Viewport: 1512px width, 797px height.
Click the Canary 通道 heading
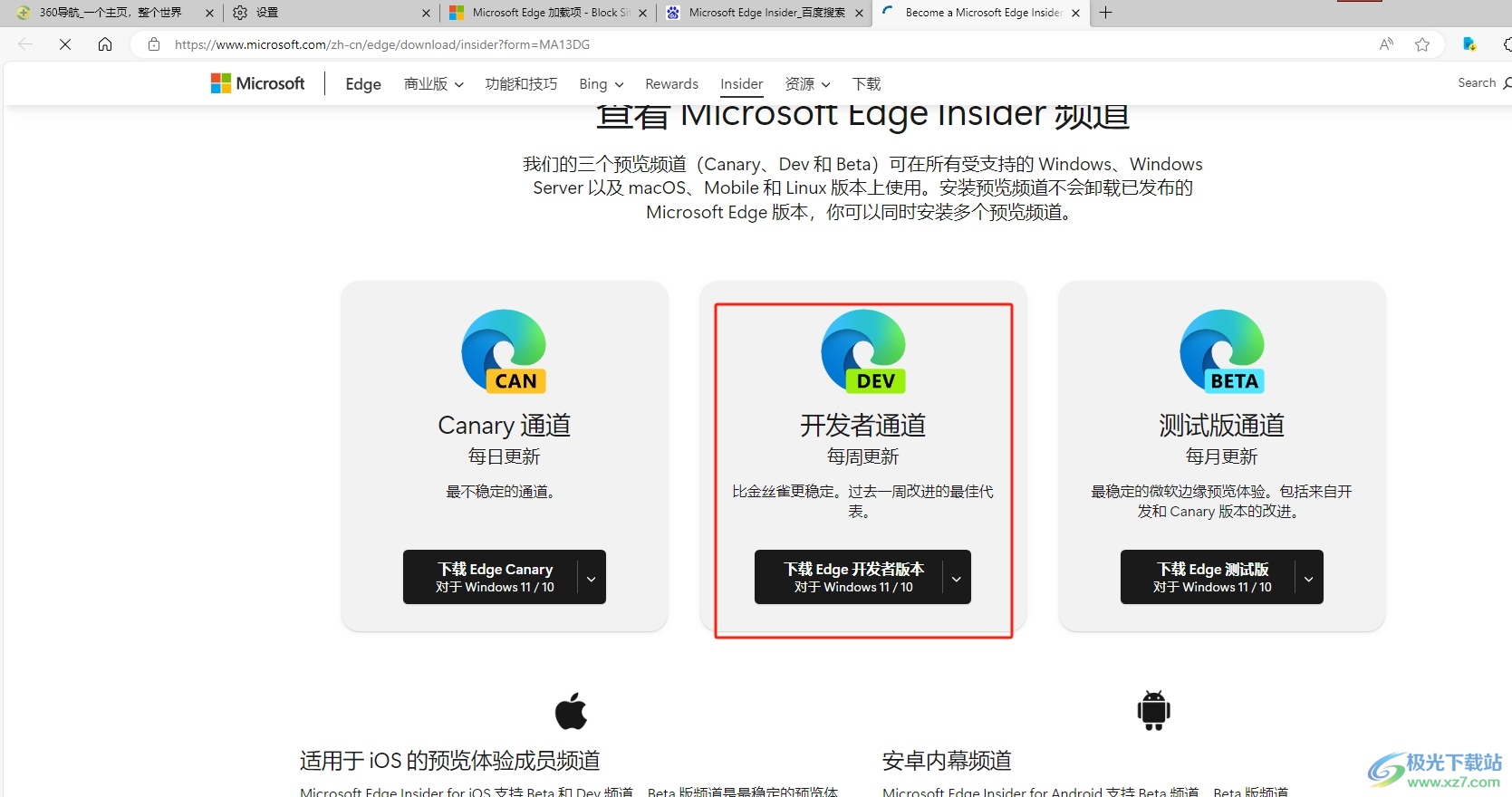(504, 425)
